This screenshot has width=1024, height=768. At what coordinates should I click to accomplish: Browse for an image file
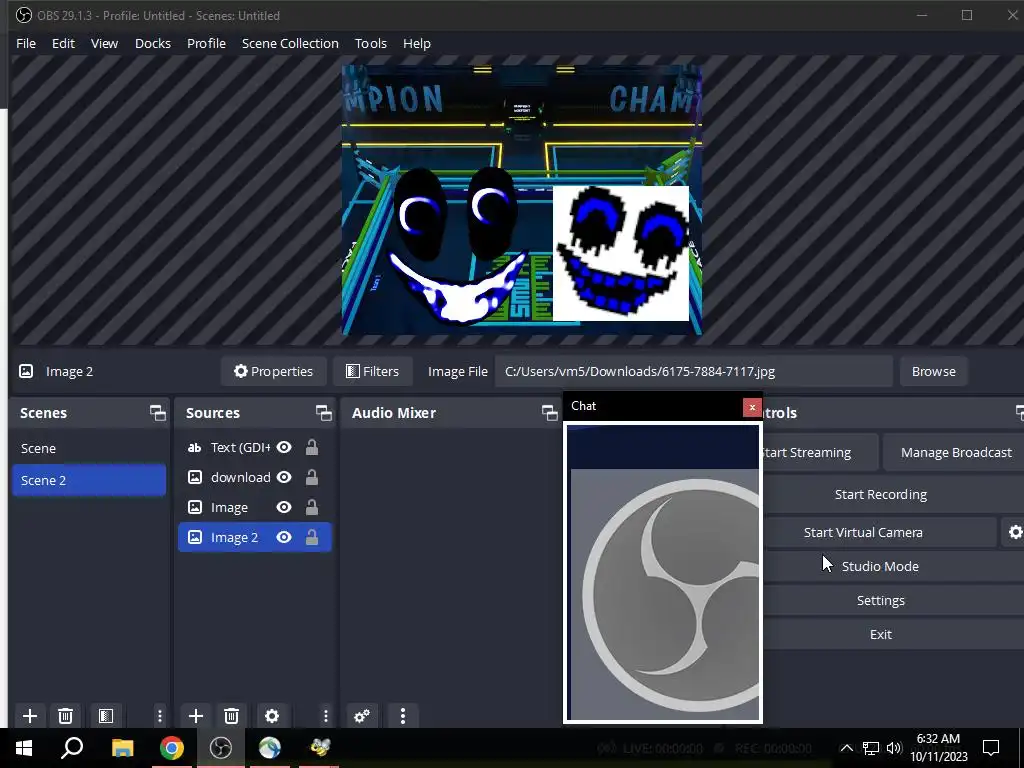[933, 372]
